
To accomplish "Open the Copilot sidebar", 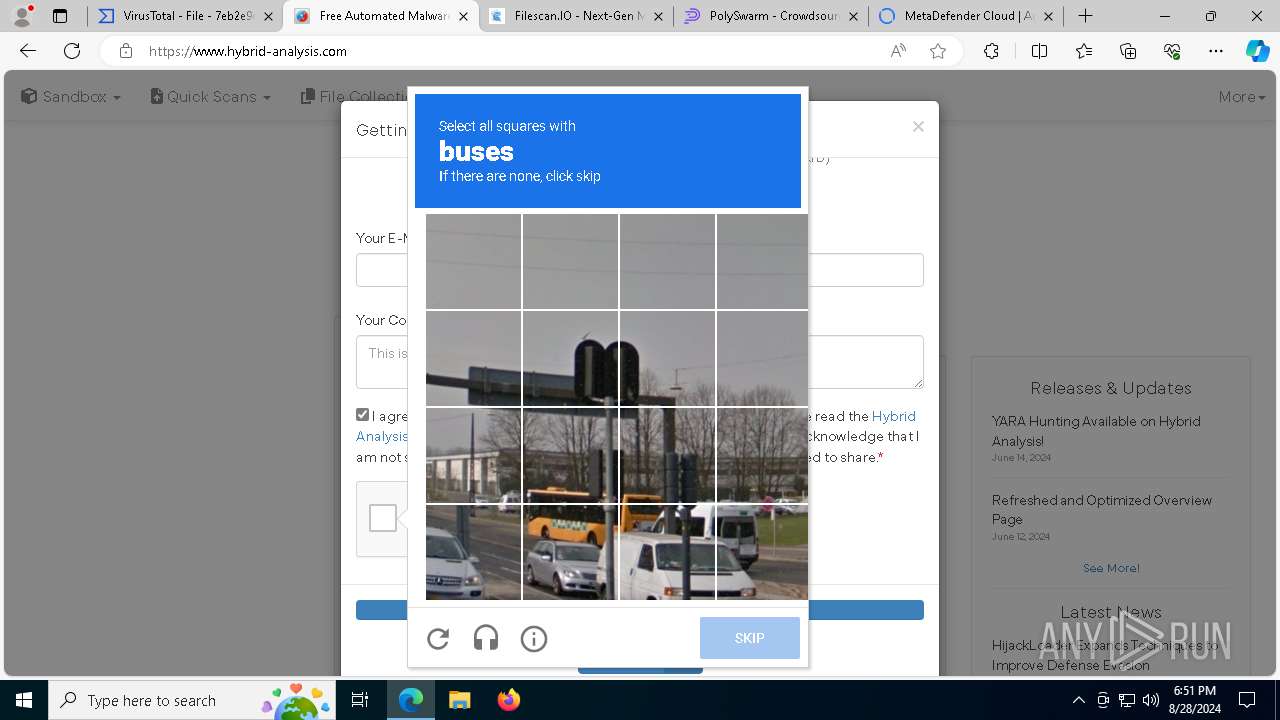I will [1257, 51].
